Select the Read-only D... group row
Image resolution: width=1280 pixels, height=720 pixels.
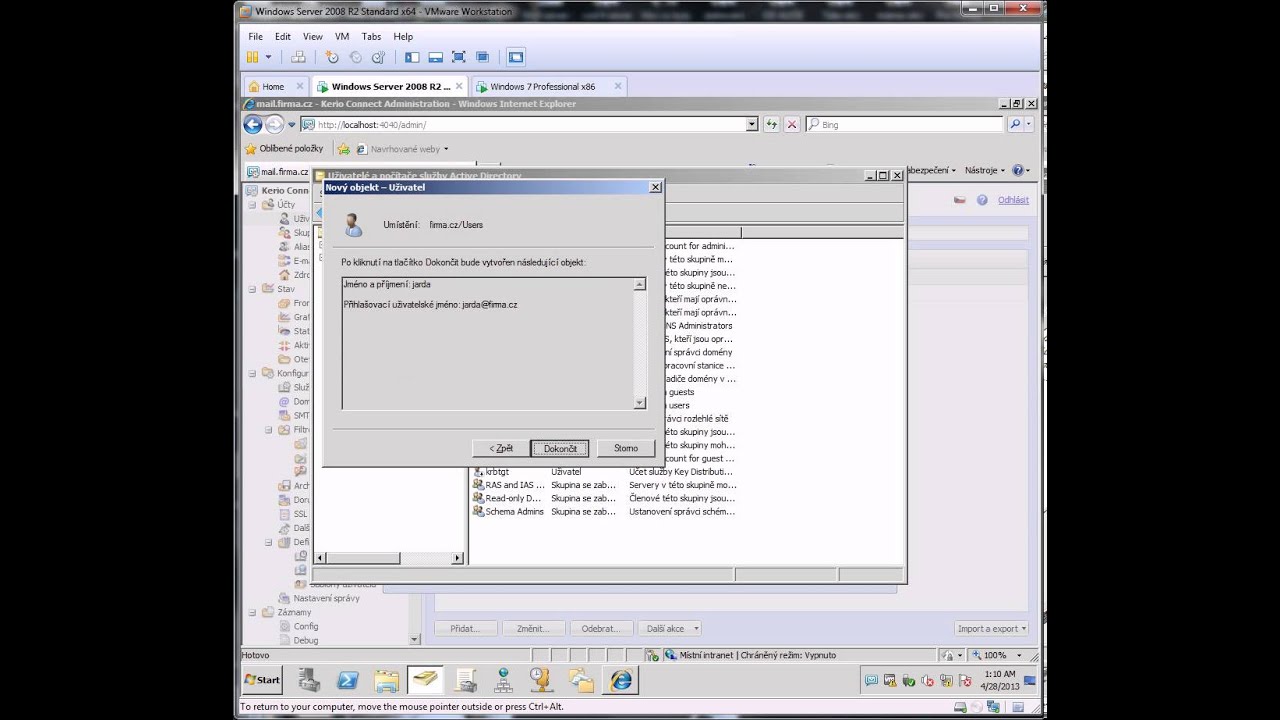pos(604,498)
